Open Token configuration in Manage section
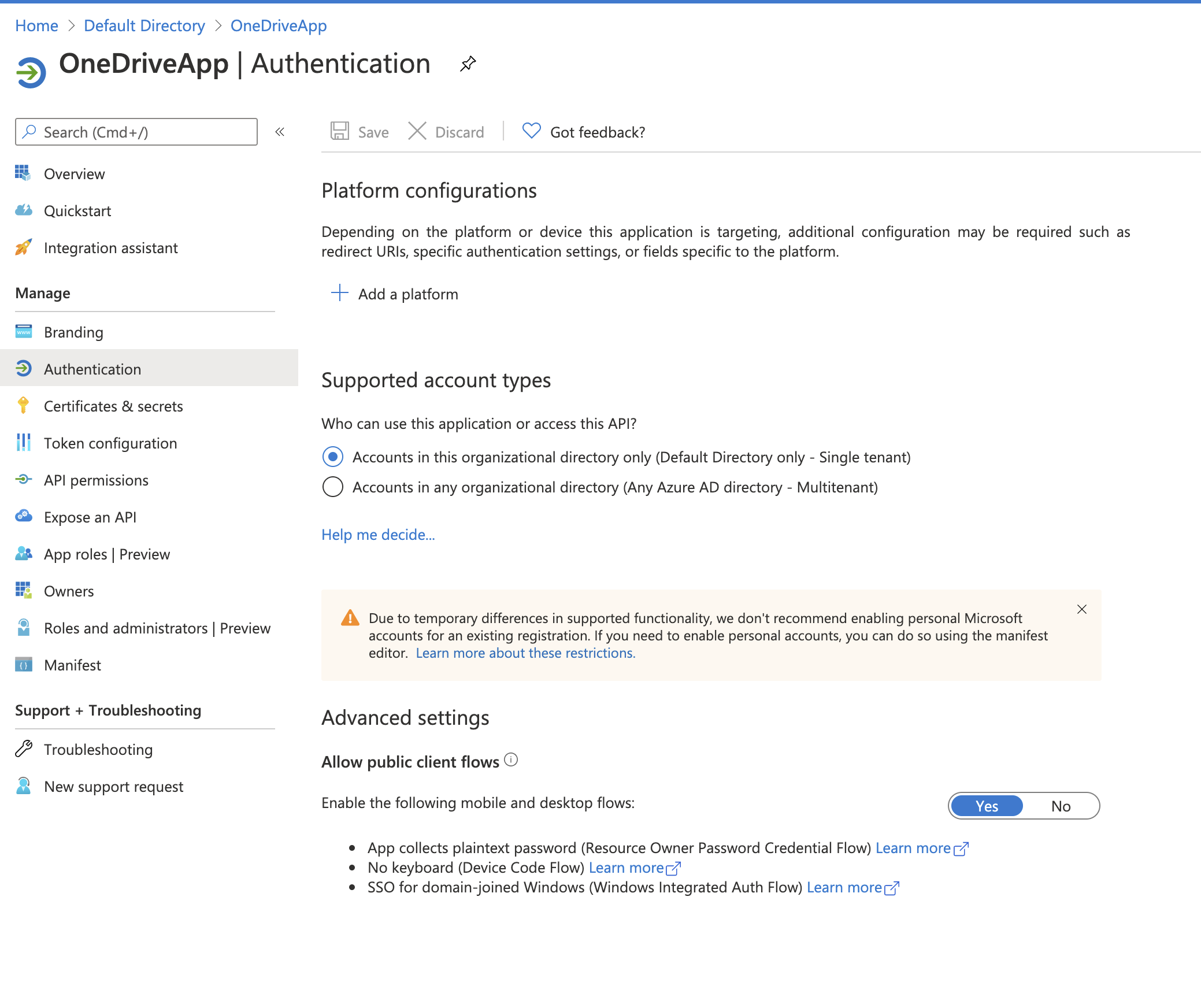Image resolution: width=1201 pixels, height=1008 pixels. click(x=110, y=443)
